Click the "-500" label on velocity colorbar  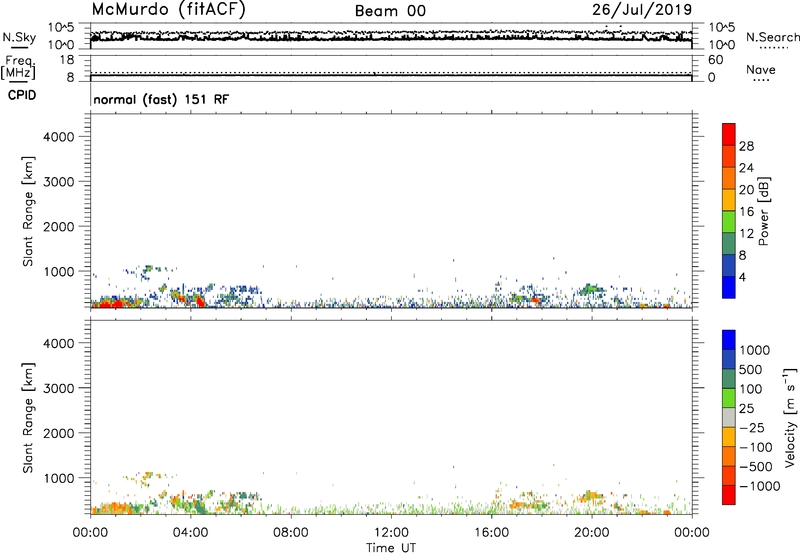click(756, 467)
